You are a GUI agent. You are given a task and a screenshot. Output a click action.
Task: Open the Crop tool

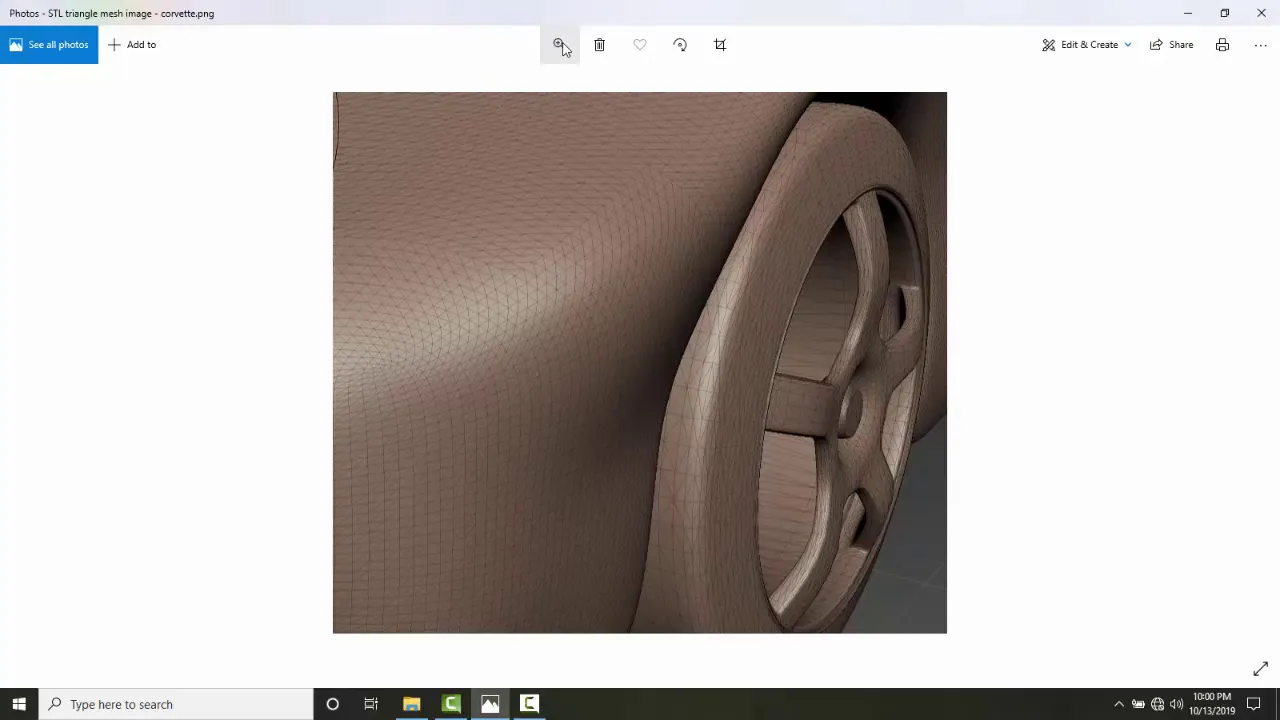pyautogui.click(x=720, y=44)
